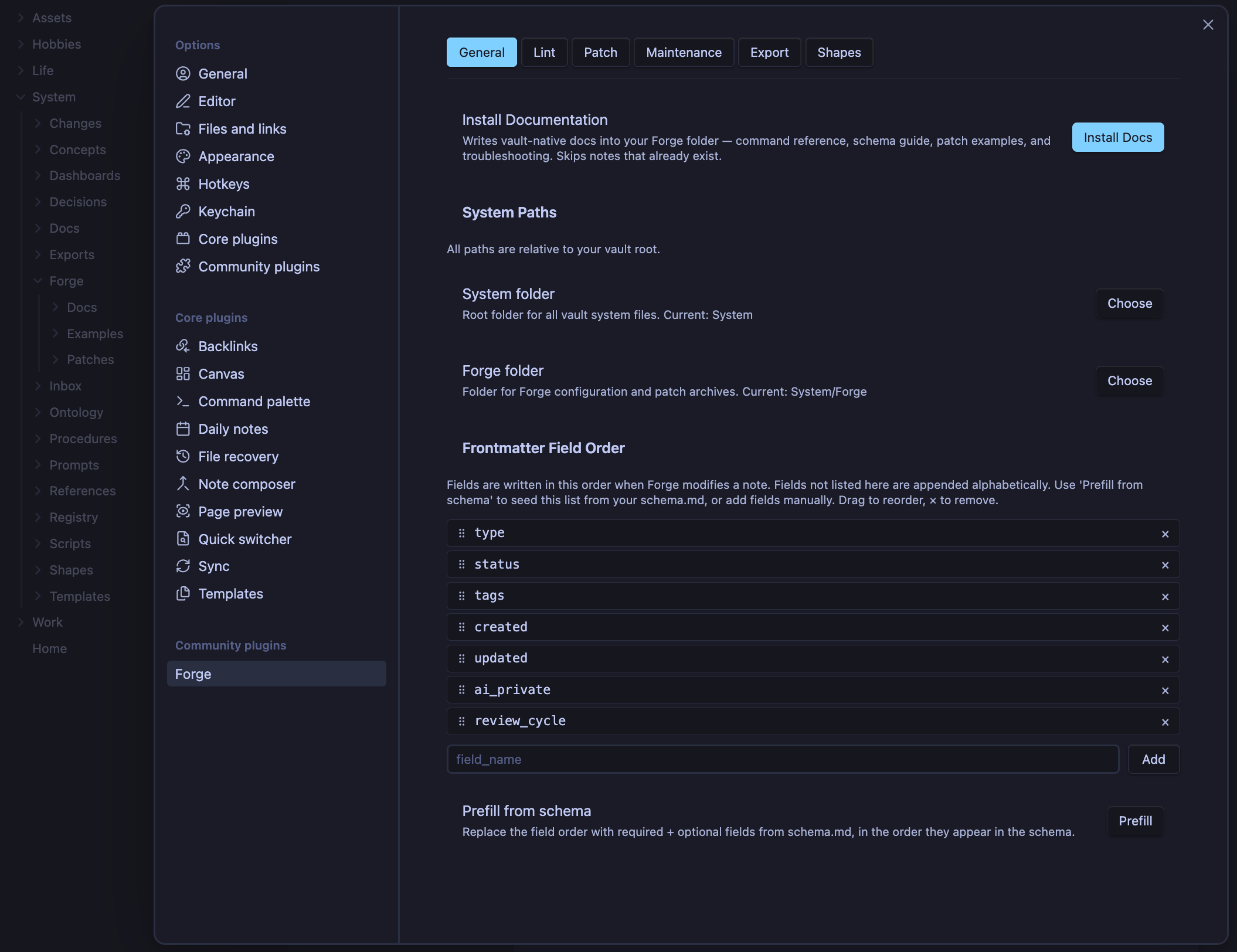Screen dimensions: 1237x952
Task: Click the Canvas grid icon
Action: (x=183, y=374)
